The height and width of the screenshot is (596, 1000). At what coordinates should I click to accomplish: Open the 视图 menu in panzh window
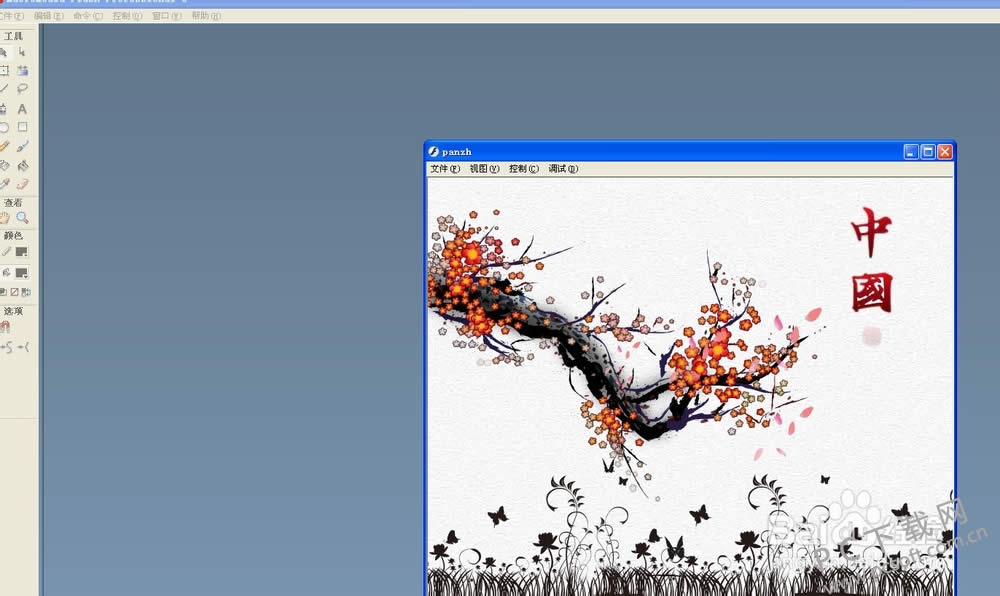[484, 169]
